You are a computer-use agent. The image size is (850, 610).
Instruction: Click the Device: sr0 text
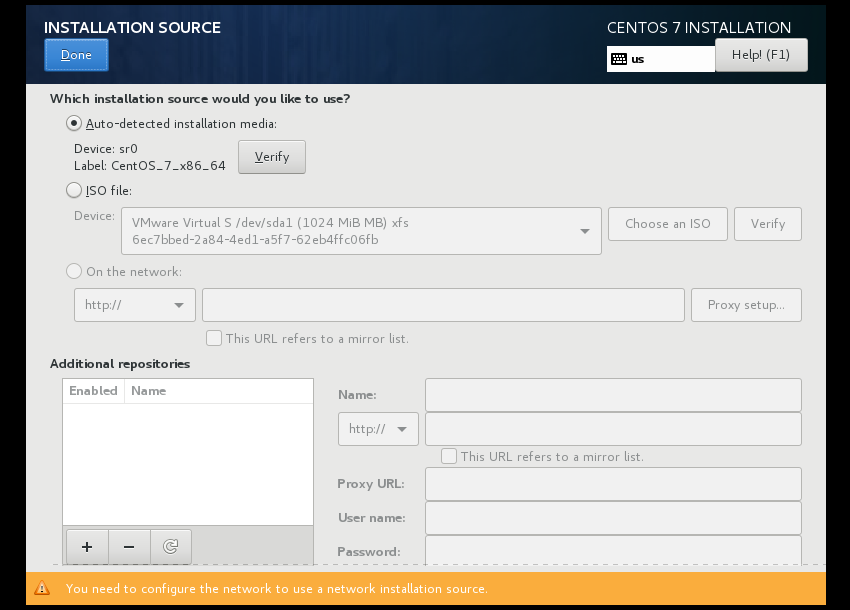click(x=106, y=149)
